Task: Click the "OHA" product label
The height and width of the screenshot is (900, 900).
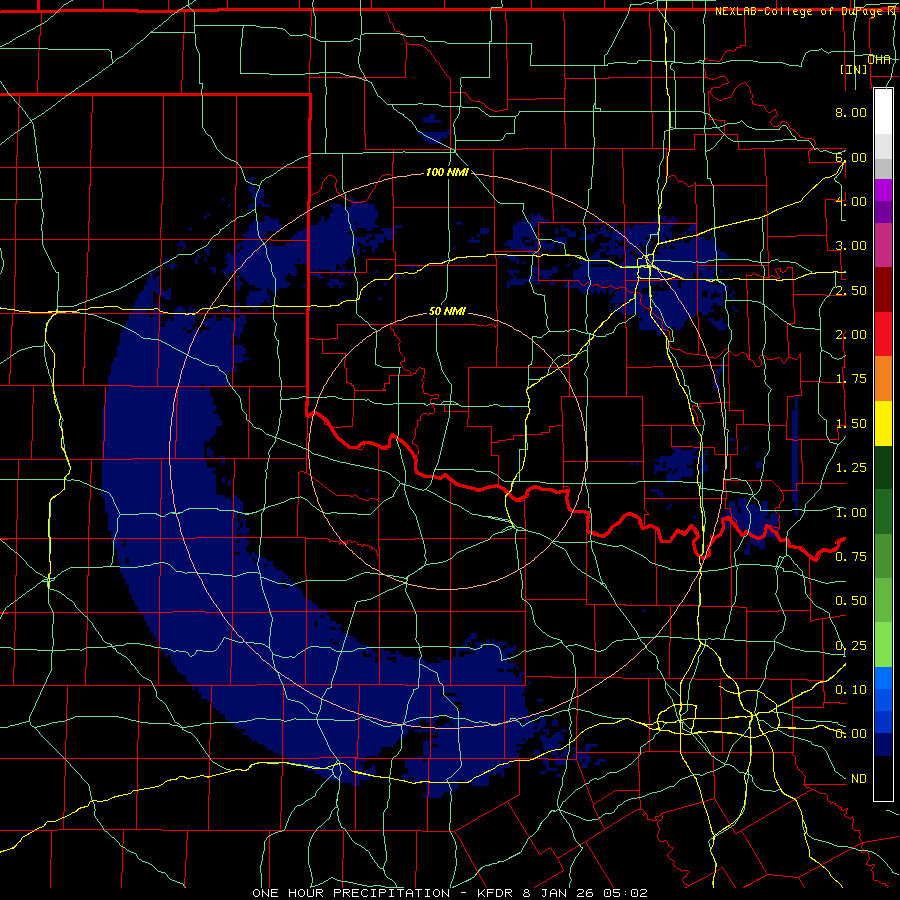Action: tap(879, 59)
